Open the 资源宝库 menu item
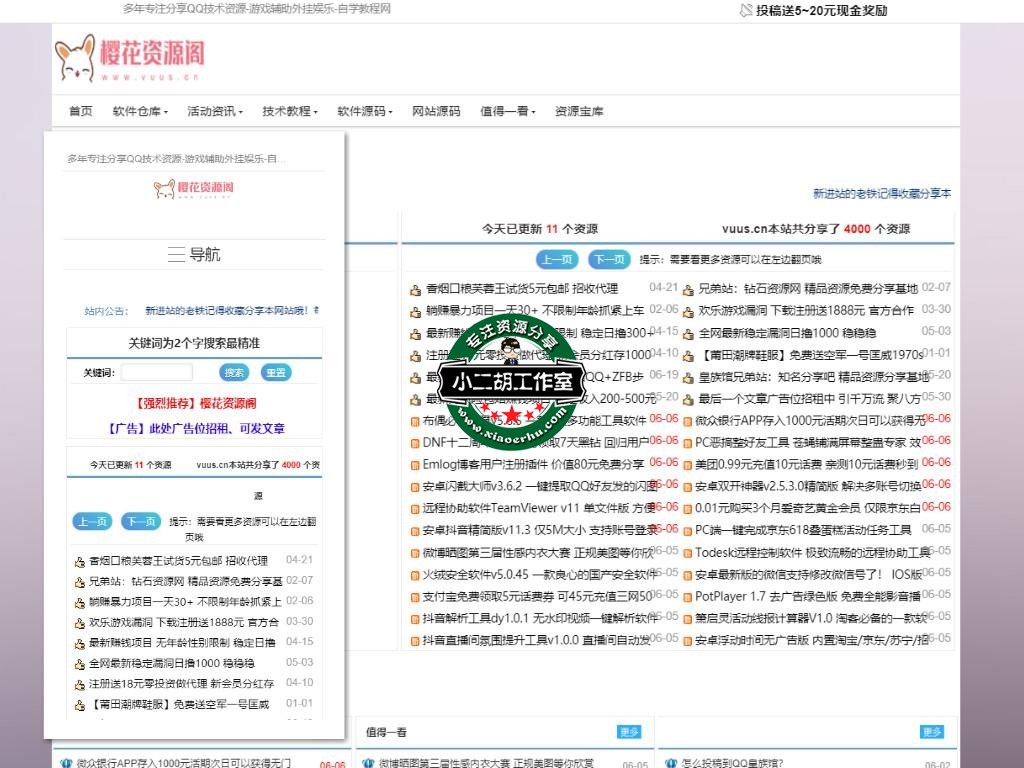 point(579,111)
